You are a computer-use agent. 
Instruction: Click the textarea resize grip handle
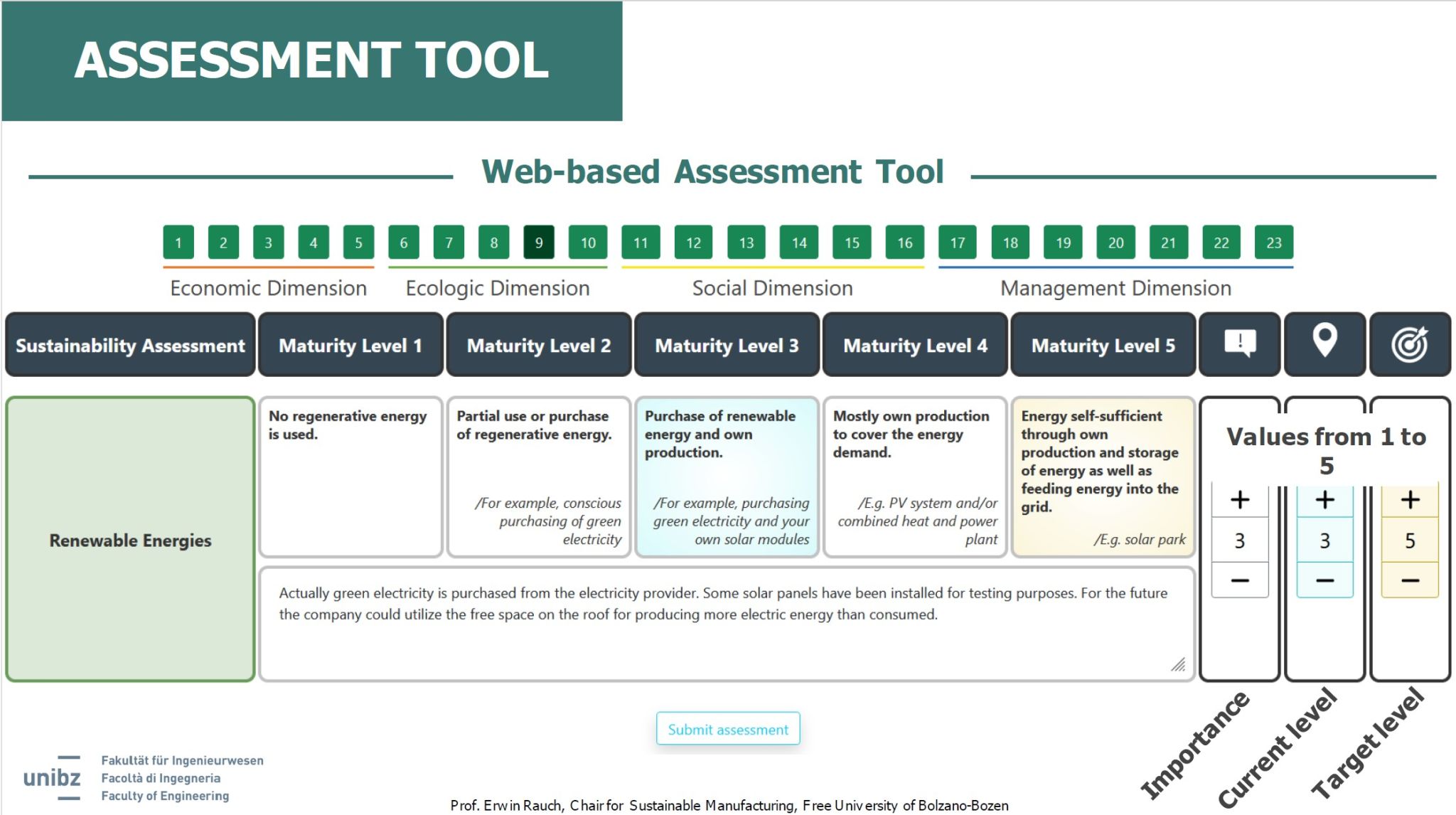pyautogui.click(x=1178, y=664)
